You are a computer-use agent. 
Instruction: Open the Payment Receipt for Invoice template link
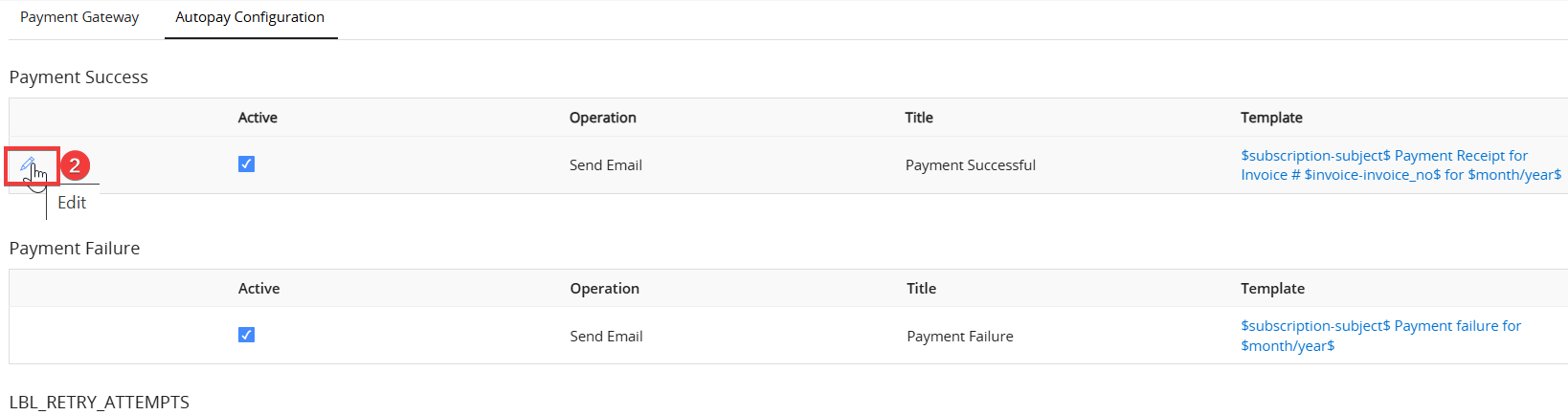point(1400,165)
